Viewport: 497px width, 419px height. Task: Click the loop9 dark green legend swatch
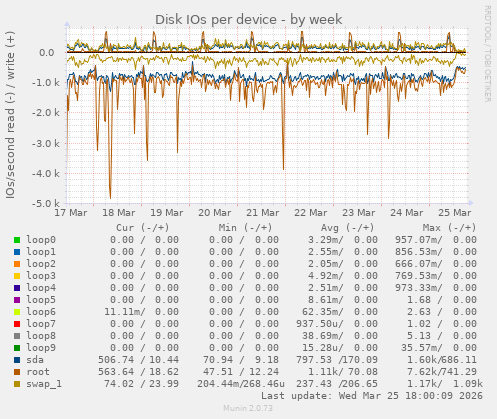pyautogui.click(x=17, y=348)
